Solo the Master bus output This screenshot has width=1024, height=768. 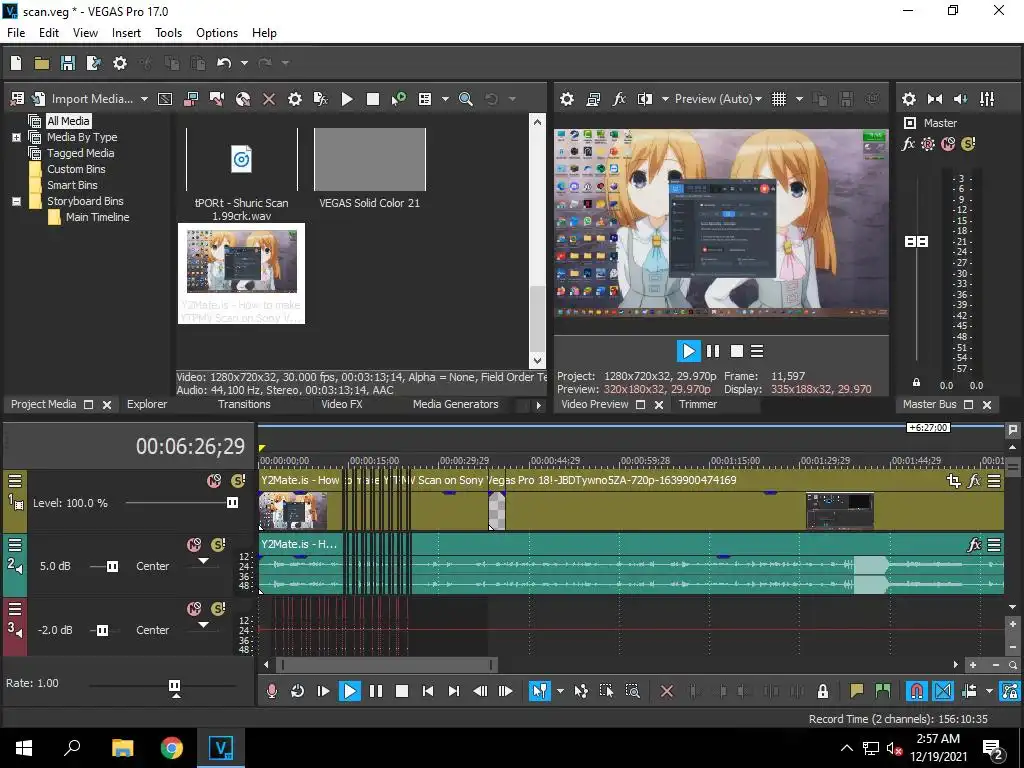pyautogui.click(x=968, y=144)
